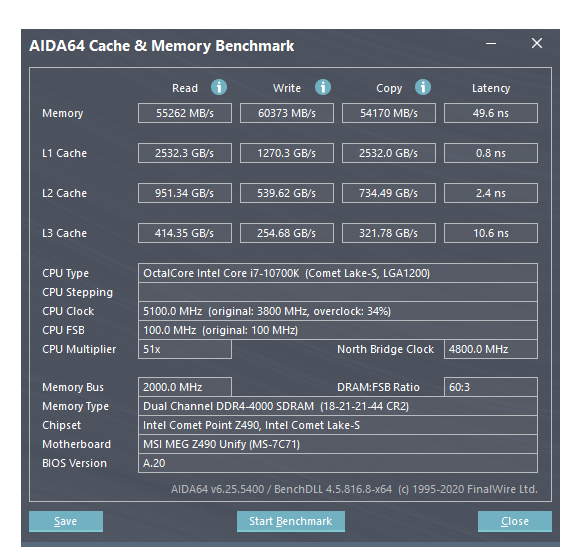The height and width of the screenshot is (550, 564).
Task: Close the window using the X icon
Action: [x=537, y=43]
